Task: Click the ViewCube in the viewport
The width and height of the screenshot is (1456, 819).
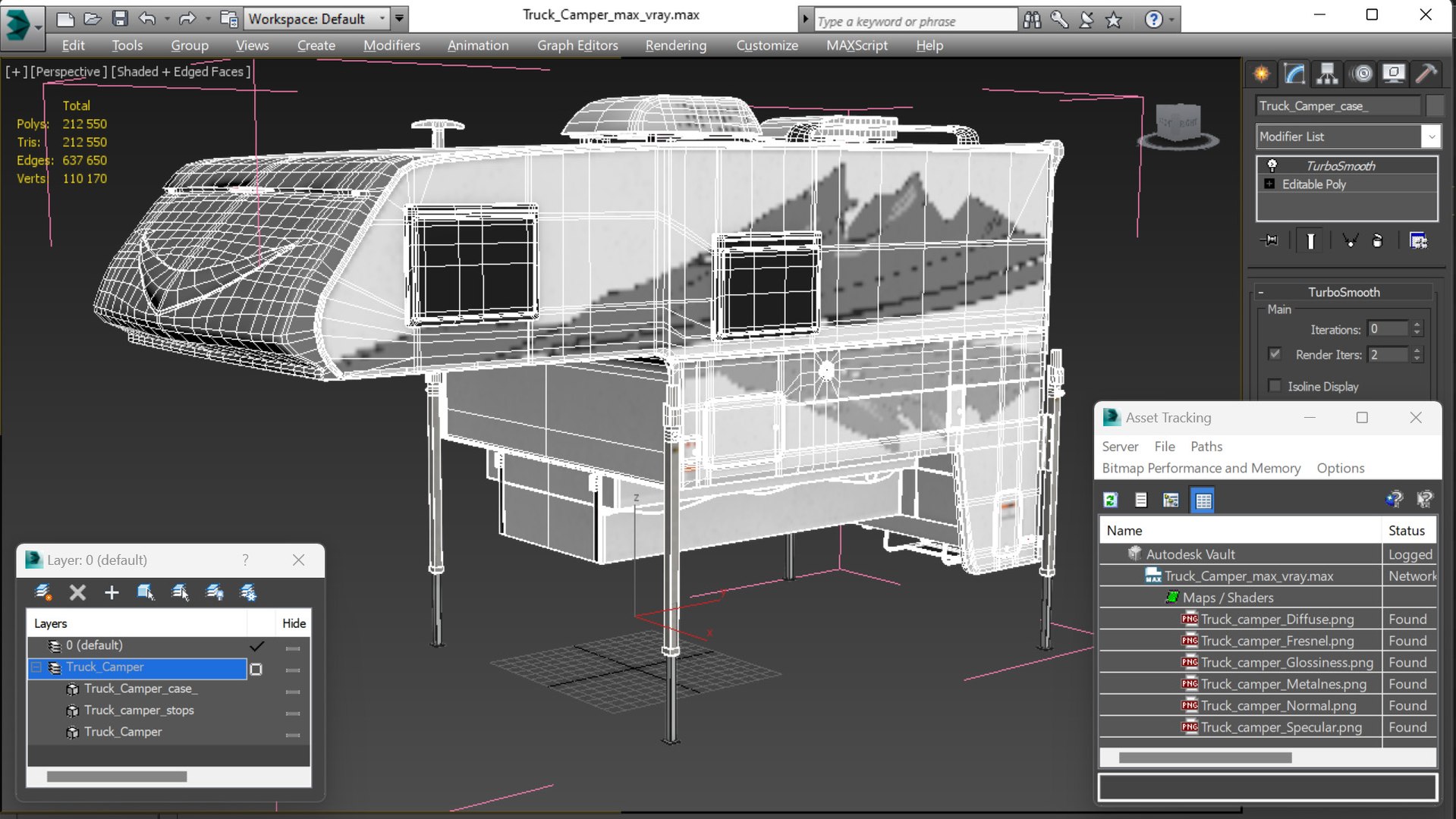Action: click(1178, 124)
